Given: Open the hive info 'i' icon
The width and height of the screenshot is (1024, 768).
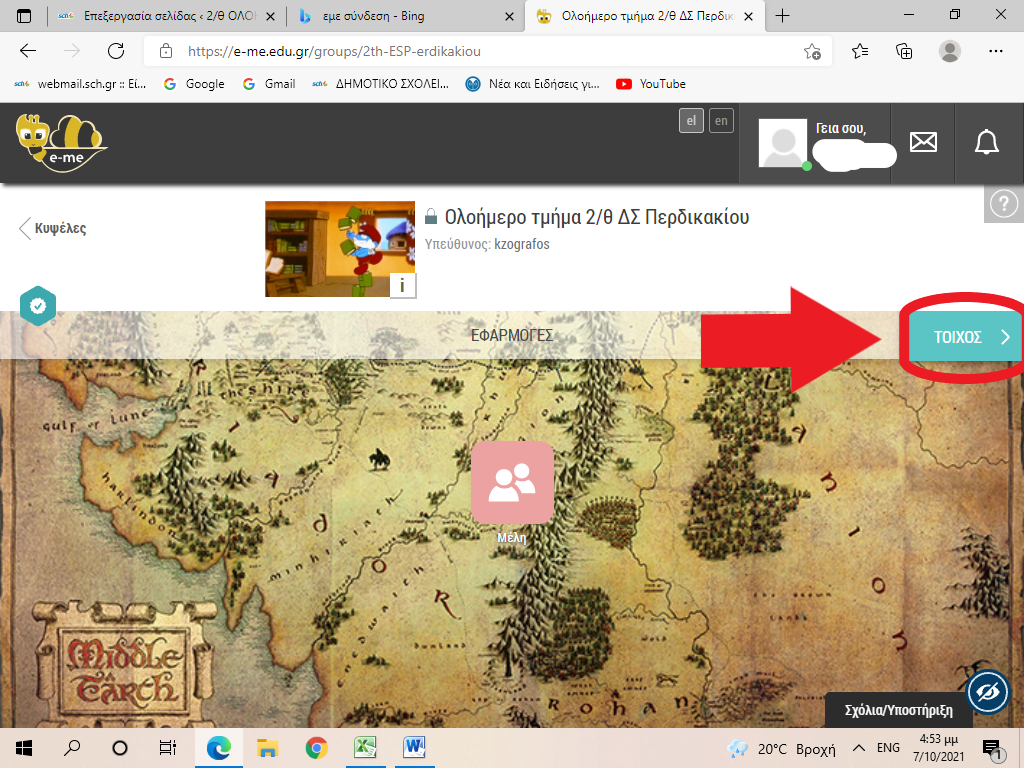Looking at the screenshot, I should pyautogui.click(x=402, y=285).
